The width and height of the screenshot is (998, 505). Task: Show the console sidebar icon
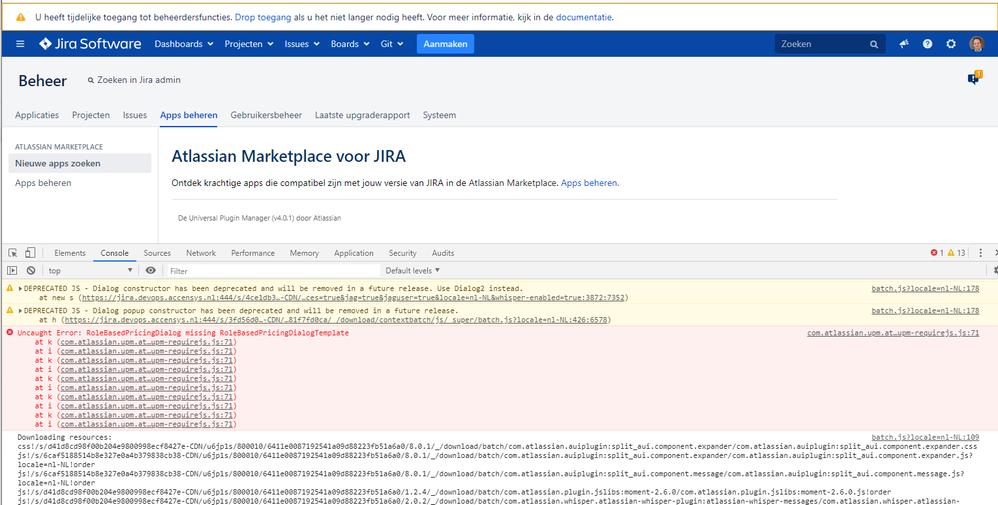pyautogui.click(x=12, y=271)
